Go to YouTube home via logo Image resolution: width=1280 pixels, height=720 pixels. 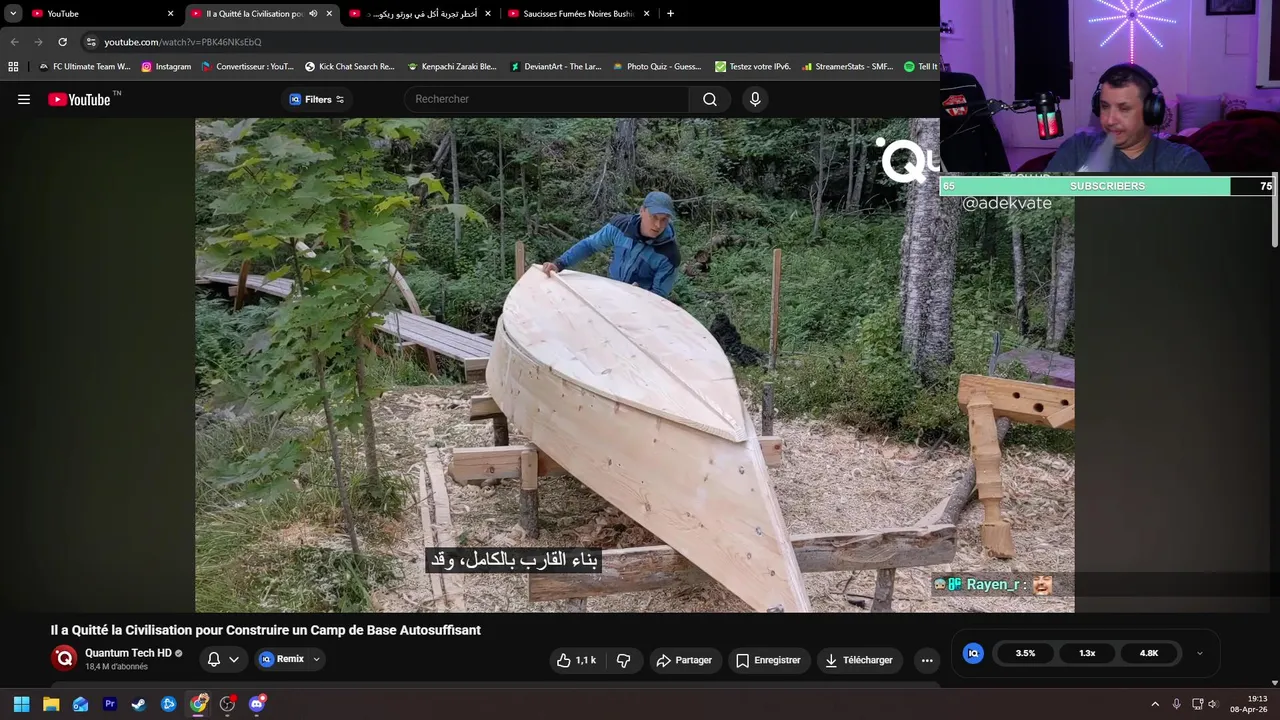[x=79, y=99]
